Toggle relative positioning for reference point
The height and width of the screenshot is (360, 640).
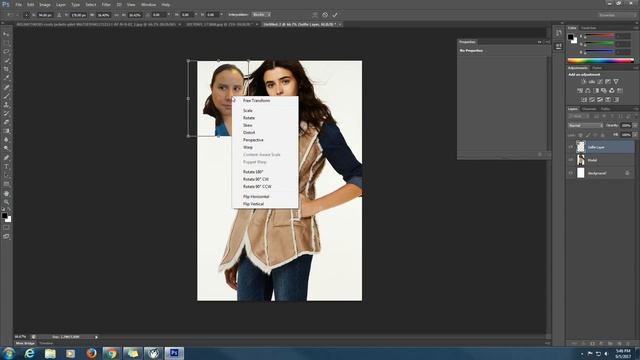click(59, 15)
